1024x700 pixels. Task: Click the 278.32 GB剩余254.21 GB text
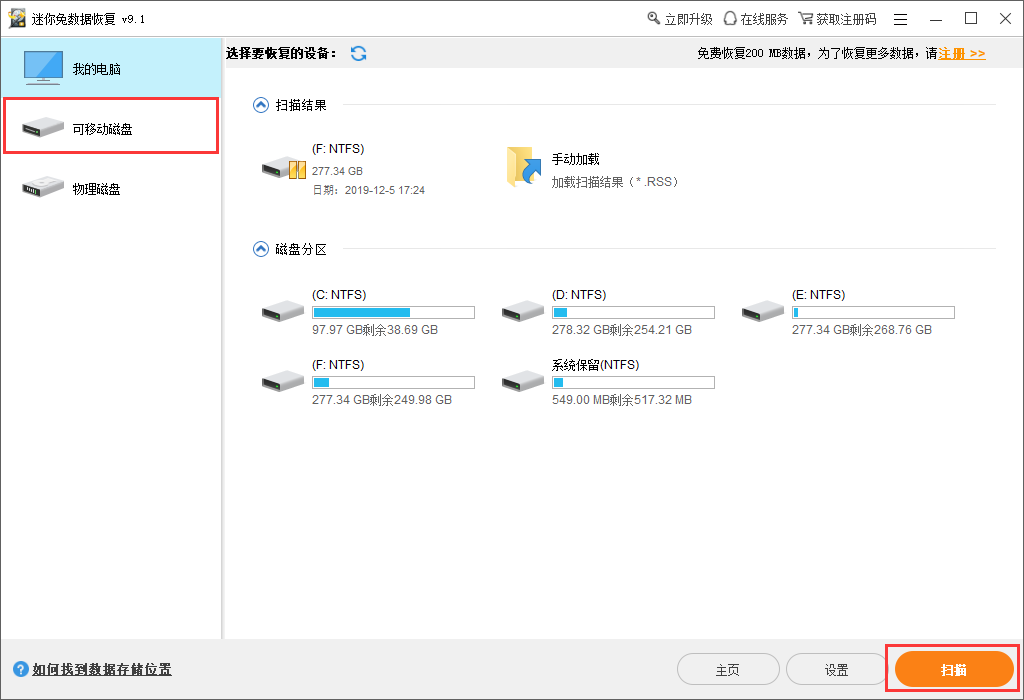(x=622, y=330)
